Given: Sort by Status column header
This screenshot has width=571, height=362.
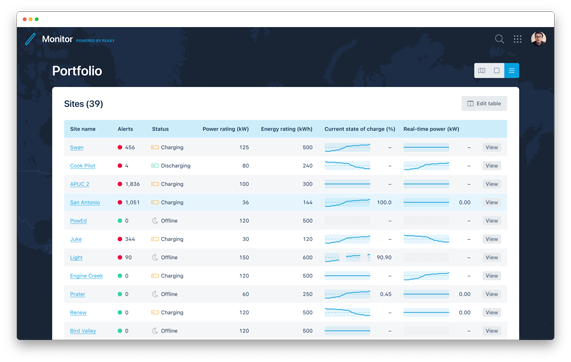Looking at the screenshot, I should 160,129.
